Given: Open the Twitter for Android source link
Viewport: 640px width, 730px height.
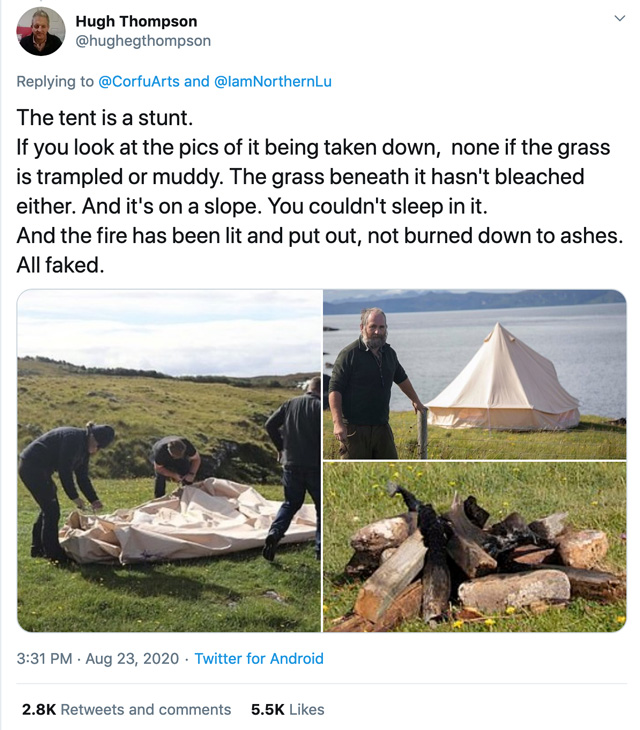Looking at the screenshot, I should (259, 658).
